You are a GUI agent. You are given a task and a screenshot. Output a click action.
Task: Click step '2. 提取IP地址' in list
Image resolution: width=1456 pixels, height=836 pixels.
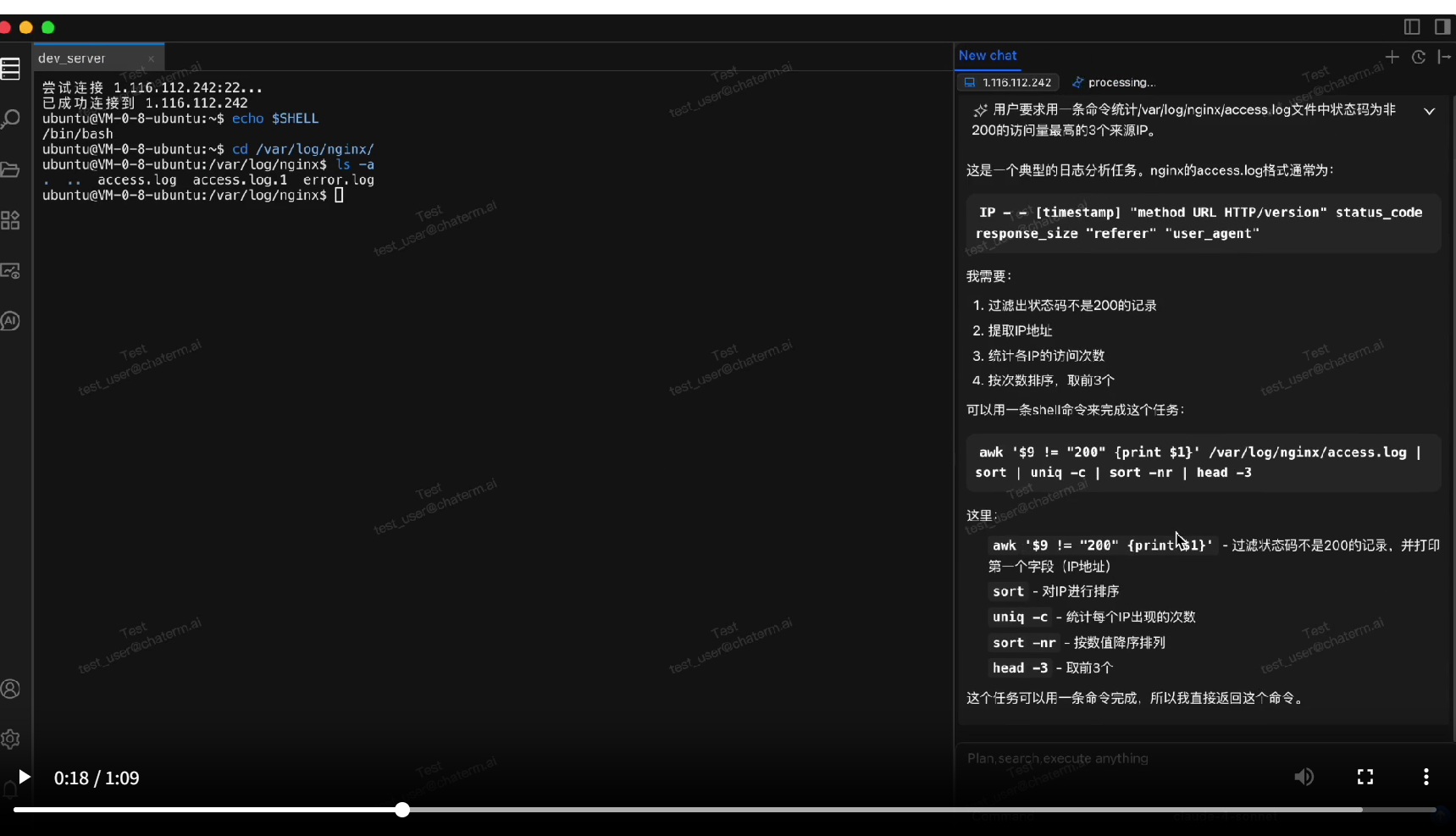pyautogui.click(x=1012, y=330)
